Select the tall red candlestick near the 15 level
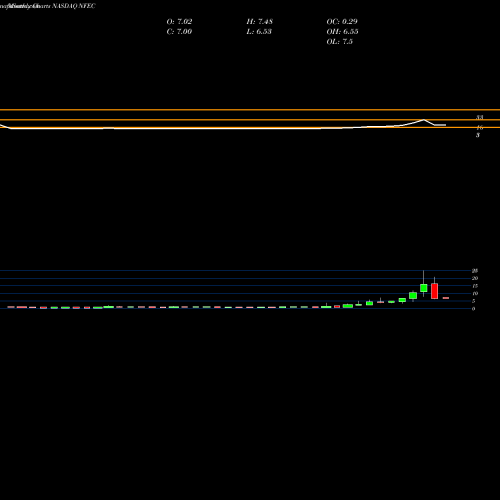The image size is (500, 500). [434, 291]
